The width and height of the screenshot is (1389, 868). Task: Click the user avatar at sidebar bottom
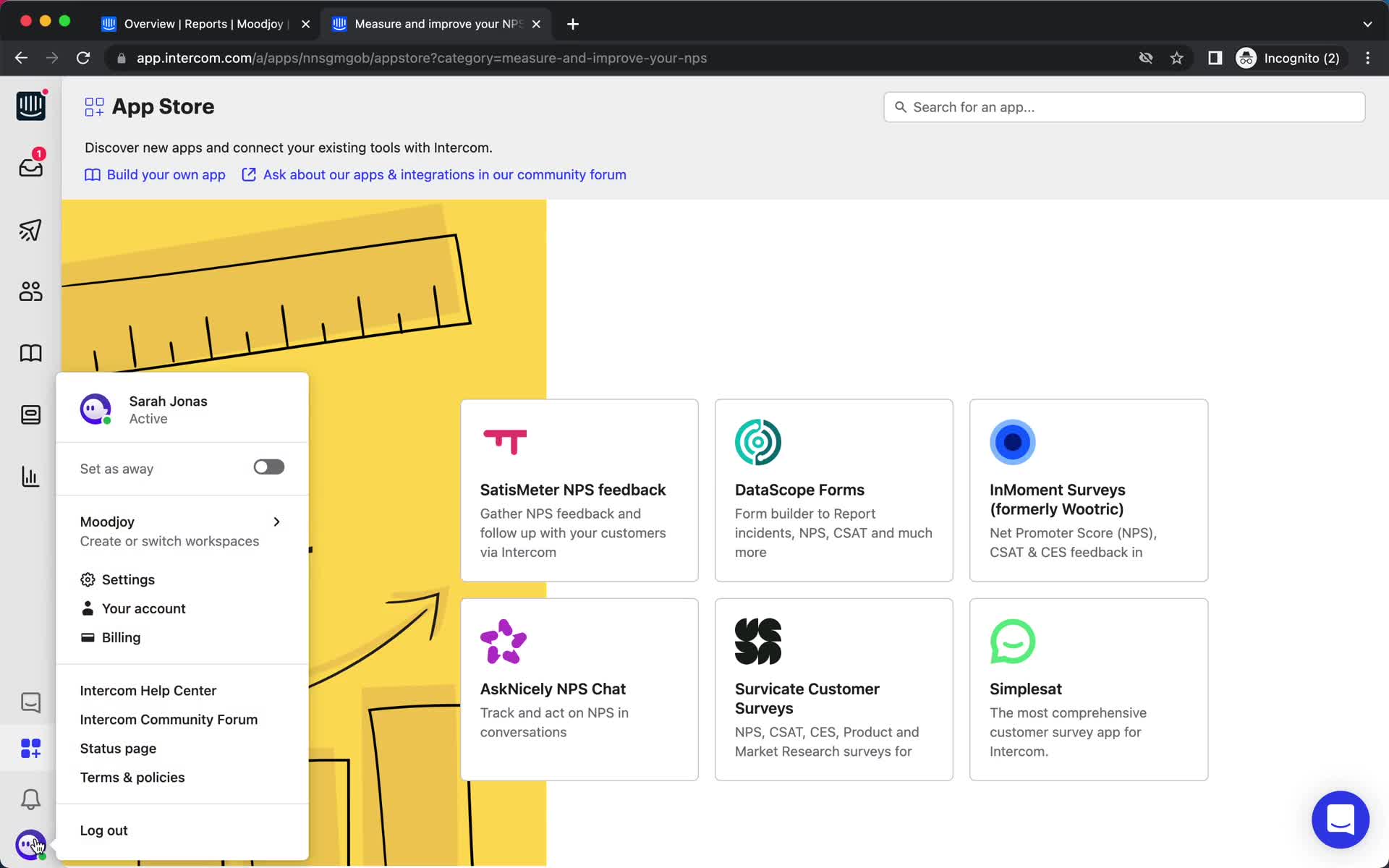(30, 844)
